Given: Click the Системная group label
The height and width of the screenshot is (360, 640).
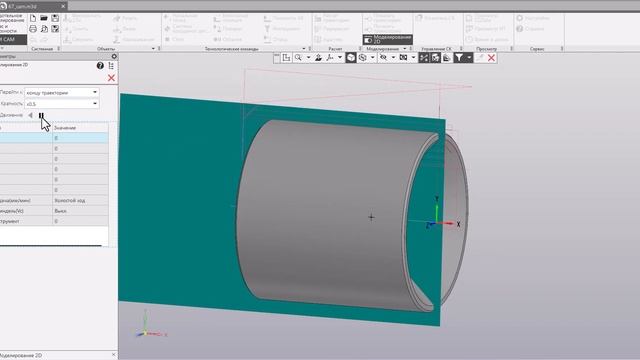Looking at the screenshot, I should pos(42,49).
